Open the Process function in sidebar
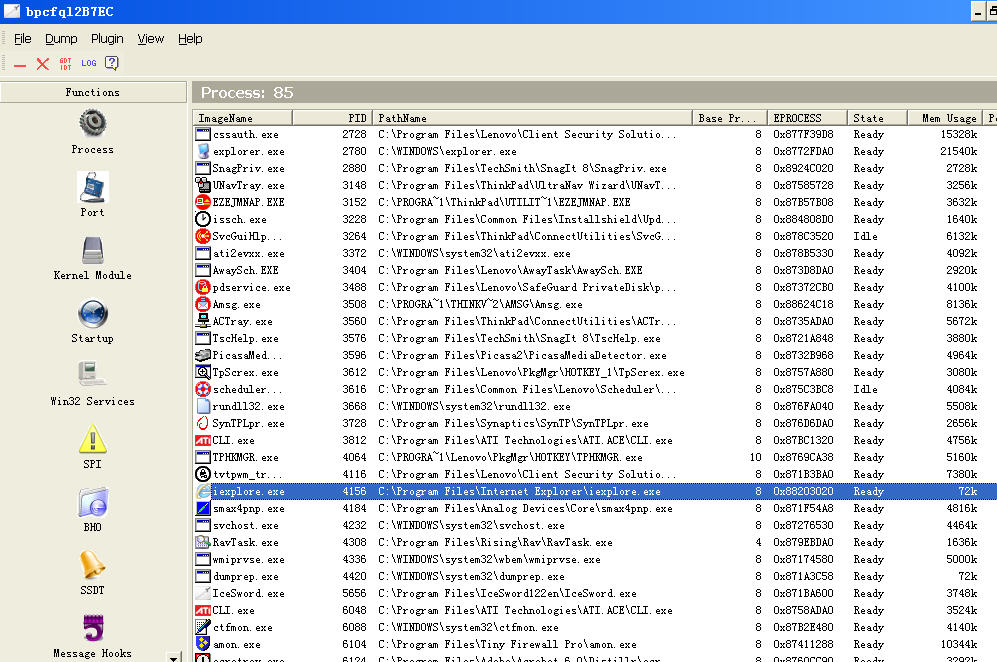 tap(92, 132)
